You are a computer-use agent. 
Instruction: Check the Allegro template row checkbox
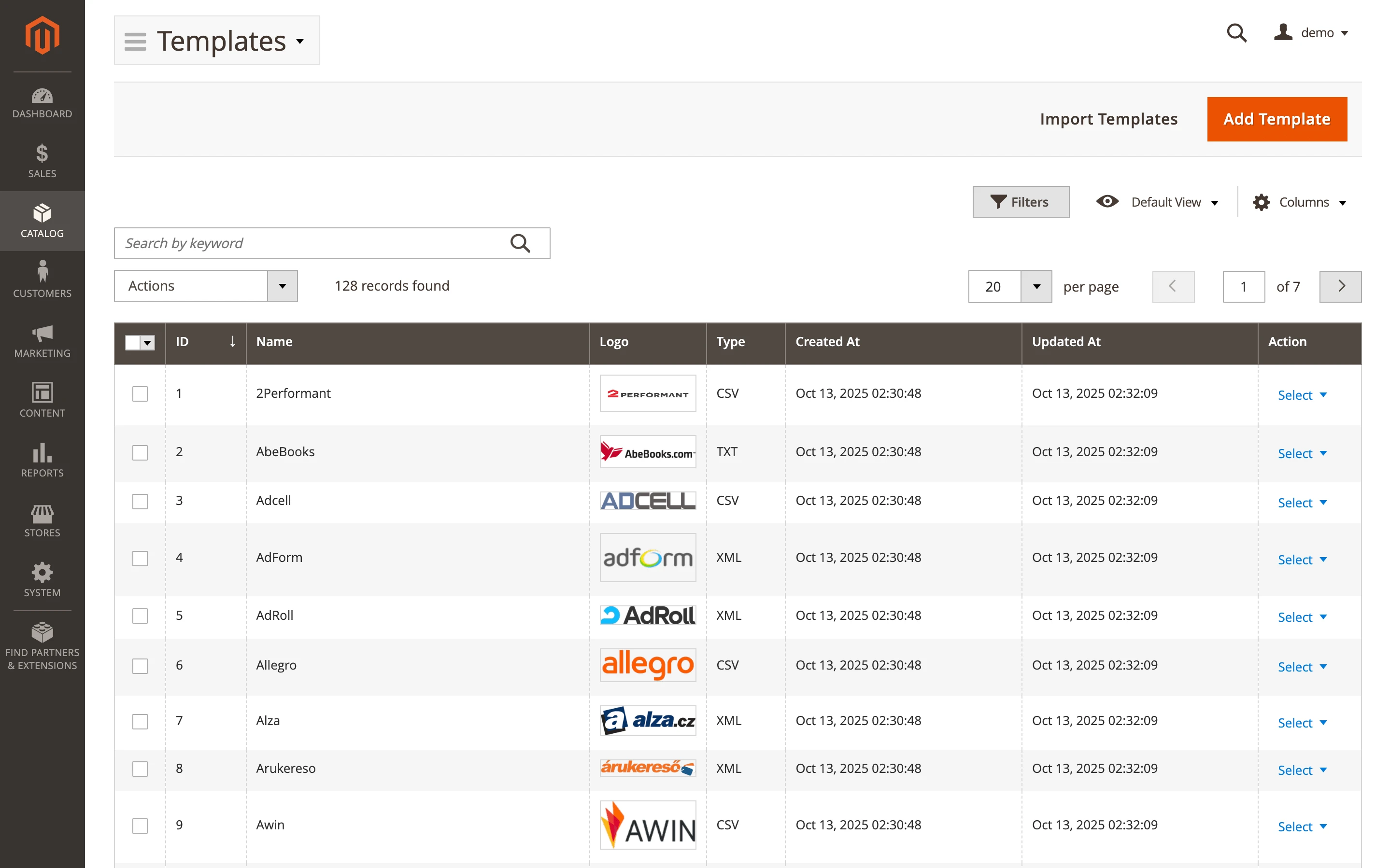click(x=140, y=667)
